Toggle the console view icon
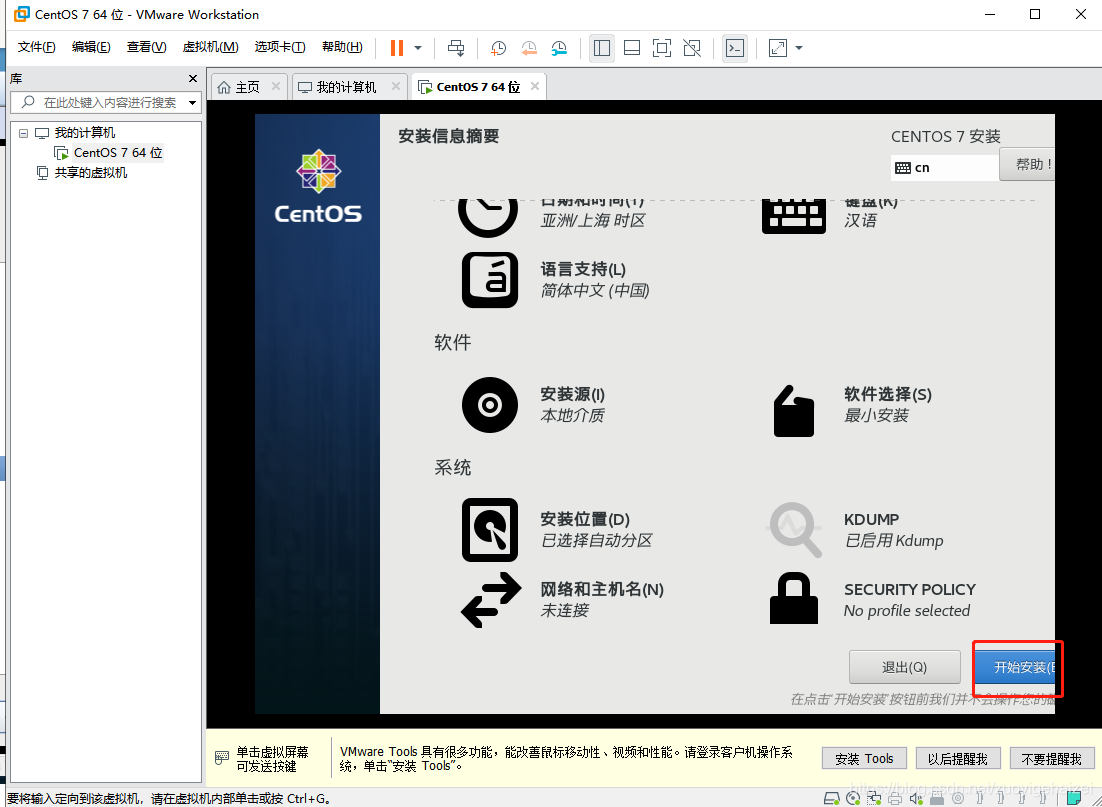 [734, 48]
